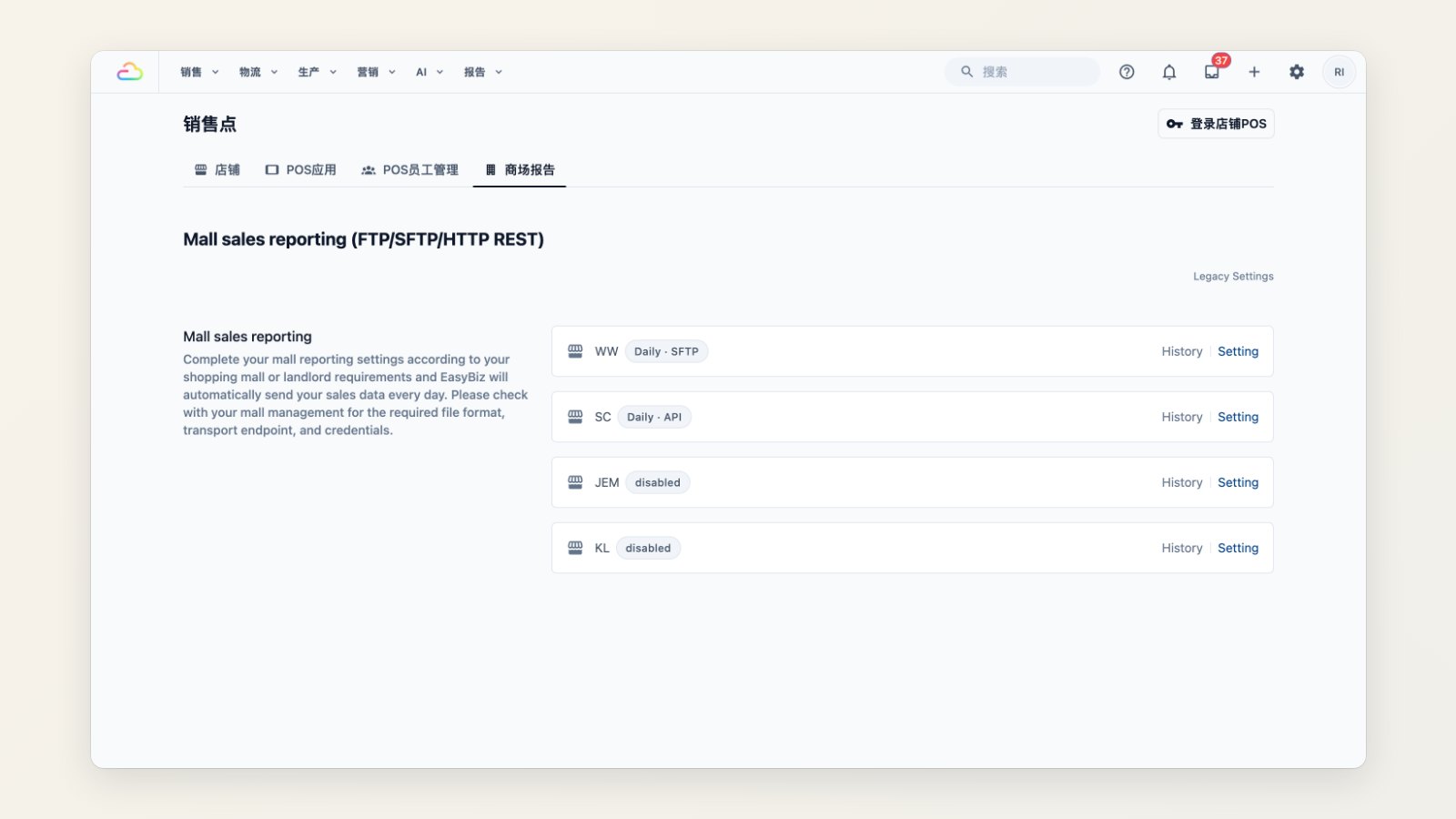Open the RI user avatar
The image size is (1456, 819).
(1339, 72)
